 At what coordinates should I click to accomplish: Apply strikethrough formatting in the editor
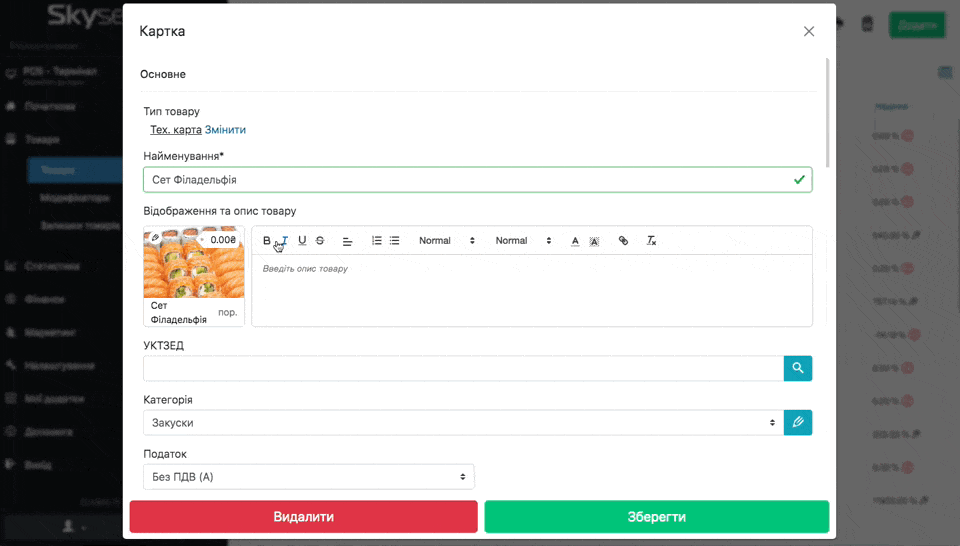[320, 241]
